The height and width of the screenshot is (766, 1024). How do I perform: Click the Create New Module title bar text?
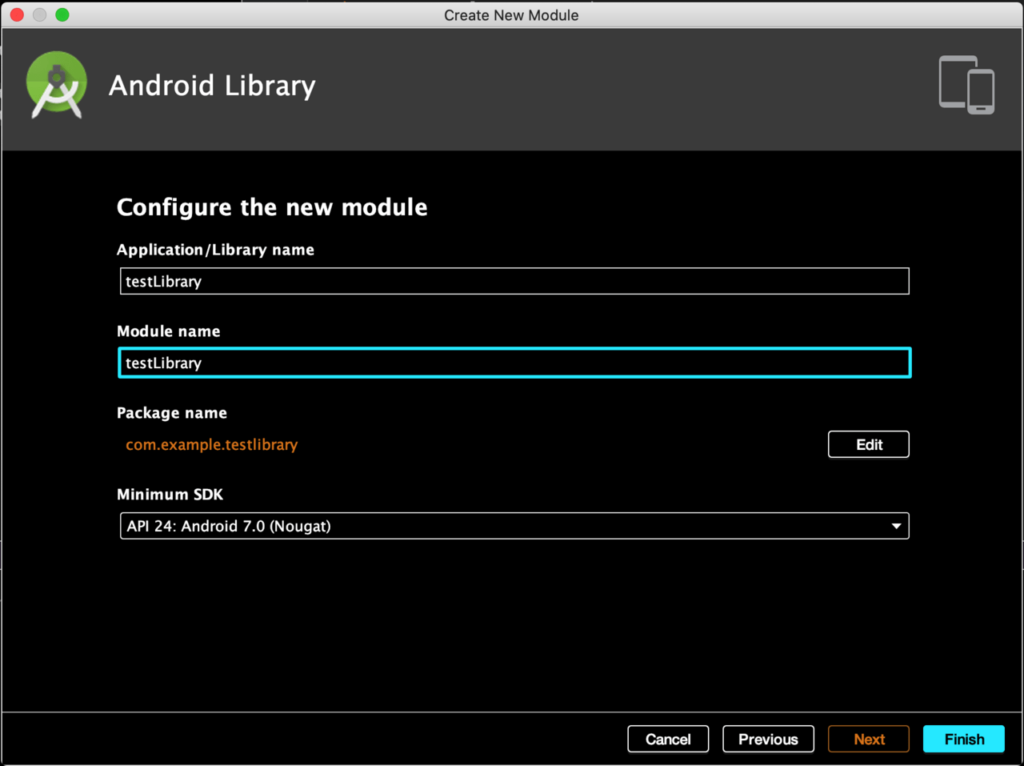(x=511, y=15)
